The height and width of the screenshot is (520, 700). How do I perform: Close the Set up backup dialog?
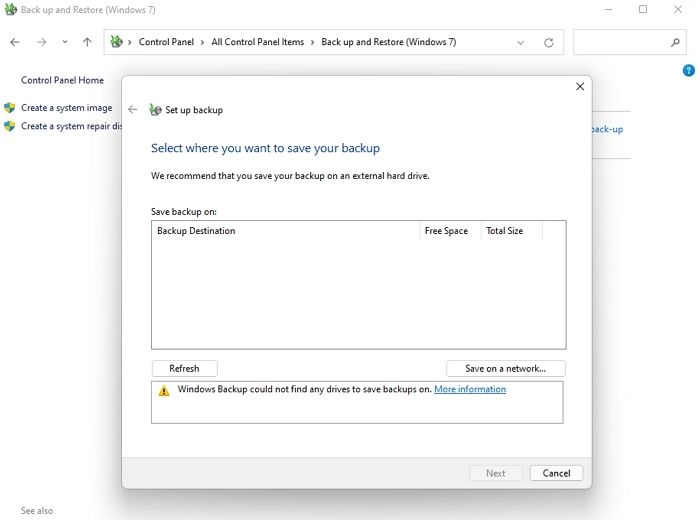click(580, 87)
